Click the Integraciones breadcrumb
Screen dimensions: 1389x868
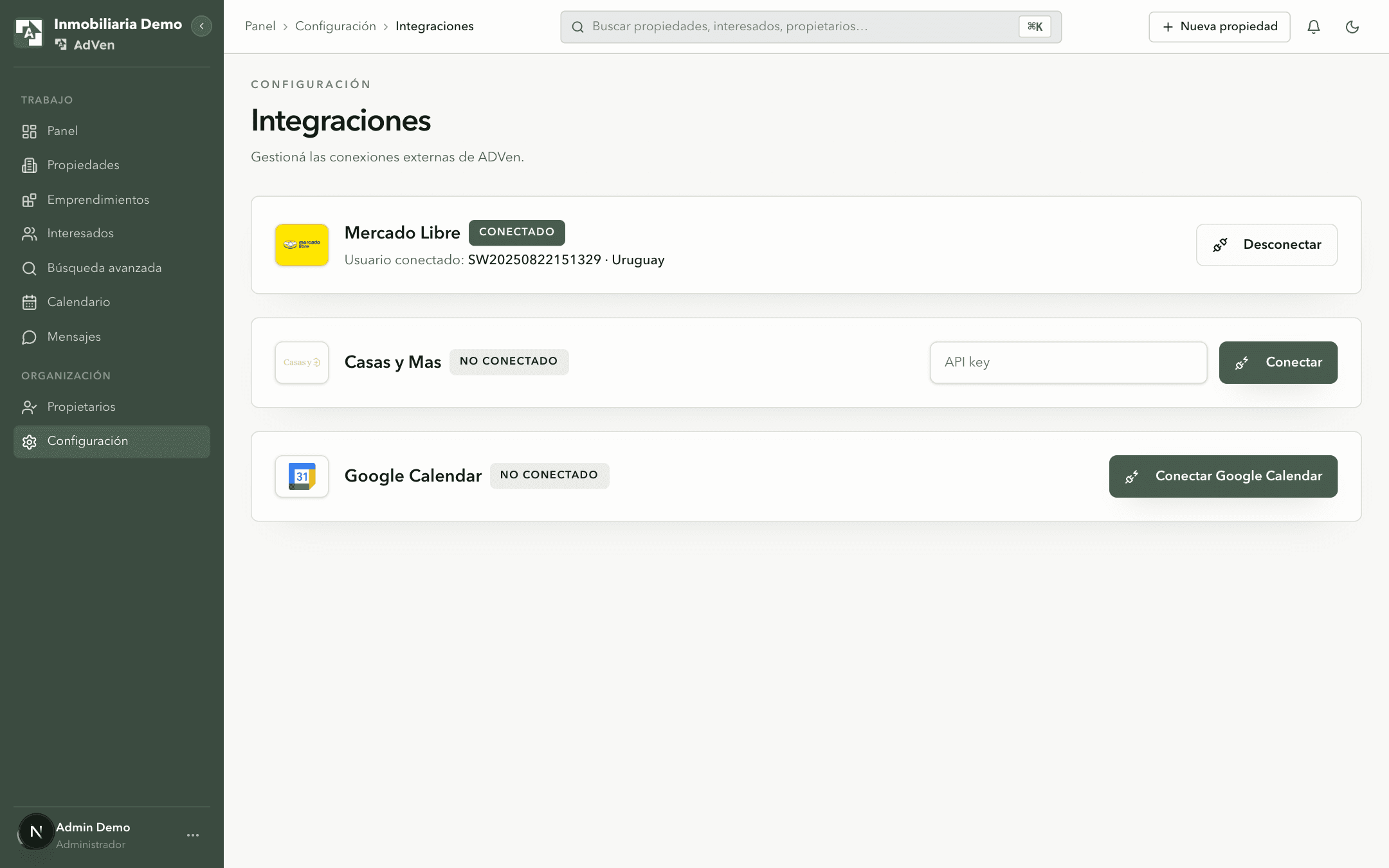435,26
